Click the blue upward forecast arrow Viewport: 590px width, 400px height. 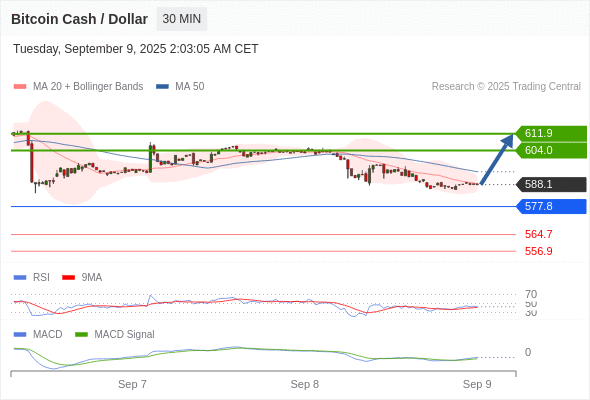tap(497, 159)
